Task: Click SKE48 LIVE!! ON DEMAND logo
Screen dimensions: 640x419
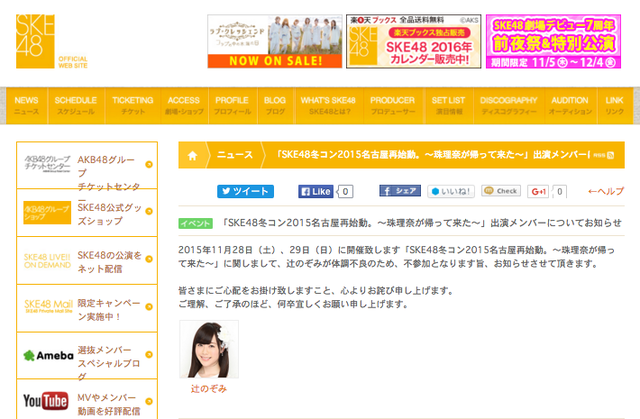Action: click(47, 261)
